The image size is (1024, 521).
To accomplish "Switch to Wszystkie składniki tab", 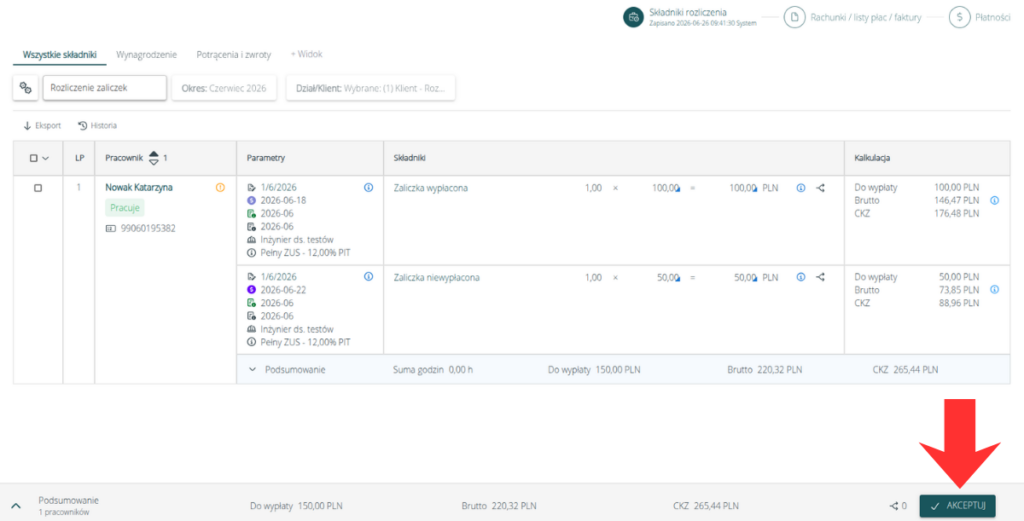I will click(59, 55).
